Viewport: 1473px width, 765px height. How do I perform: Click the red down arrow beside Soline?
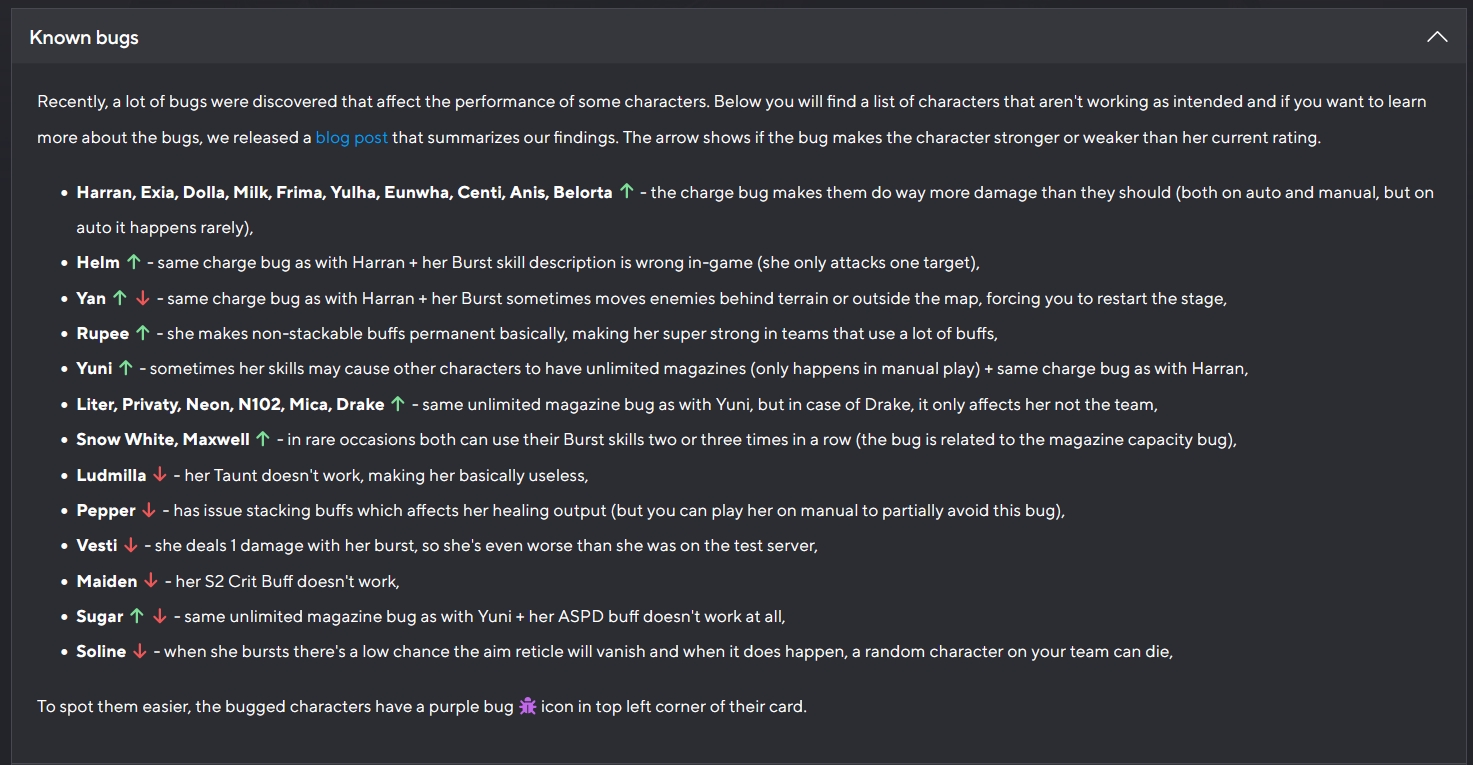click(140, 651)
